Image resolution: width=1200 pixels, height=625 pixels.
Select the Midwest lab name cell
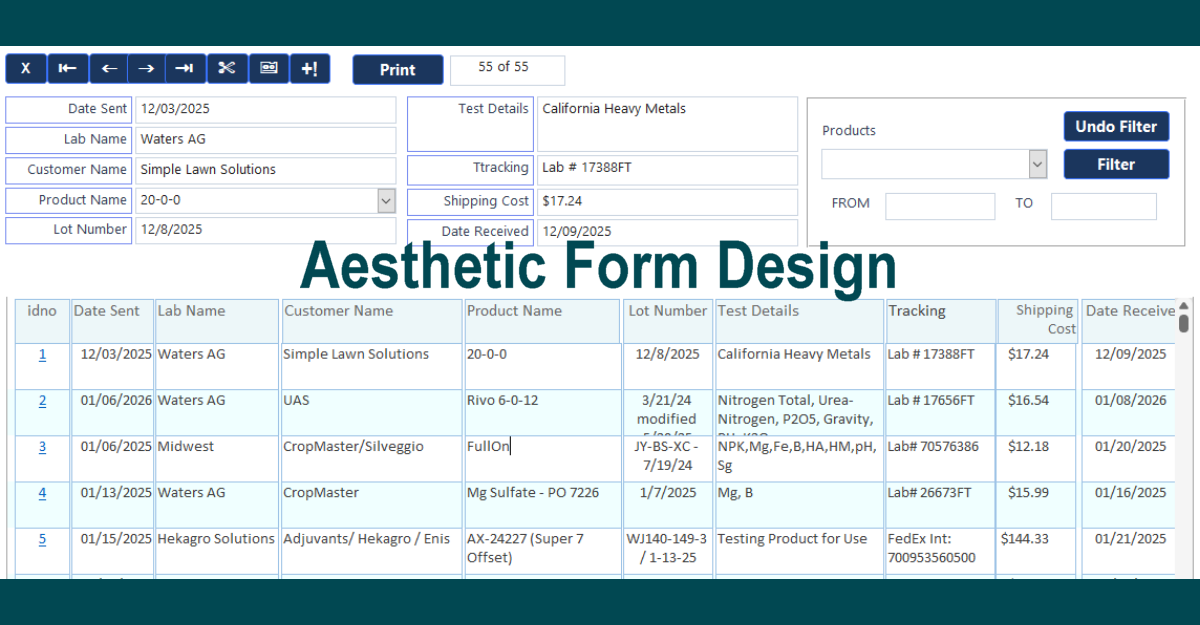[x=216, y=458]
